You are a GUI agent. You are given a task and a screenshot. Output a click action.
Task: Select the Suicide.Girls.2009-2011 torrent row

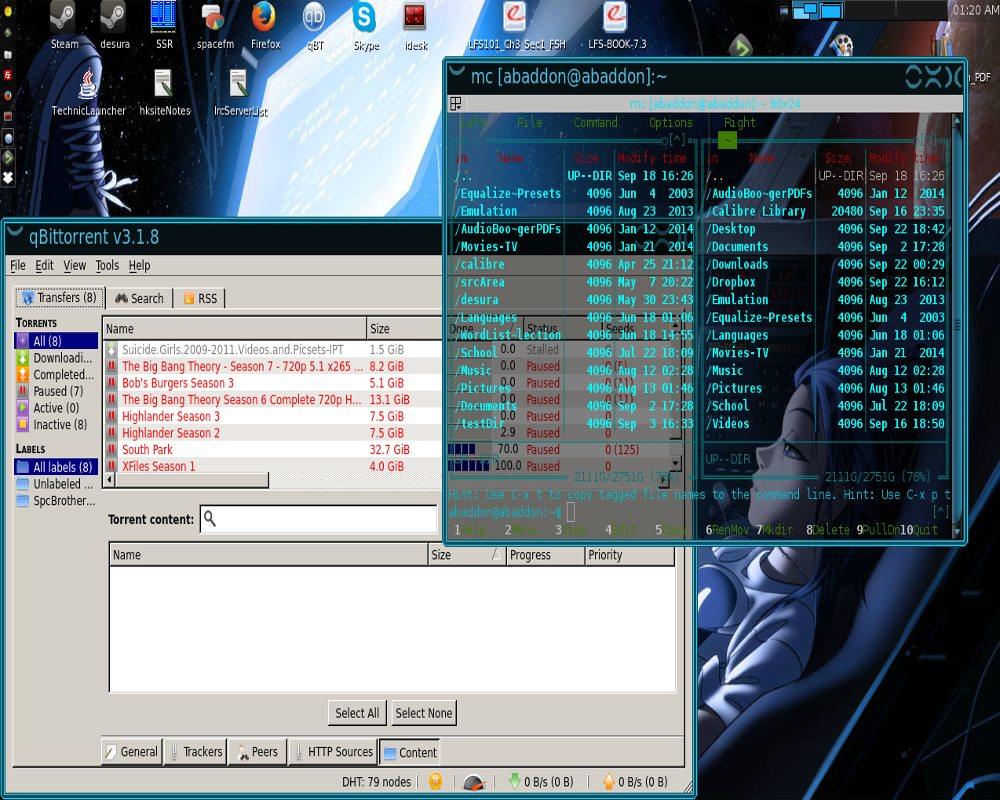point(273,350)
